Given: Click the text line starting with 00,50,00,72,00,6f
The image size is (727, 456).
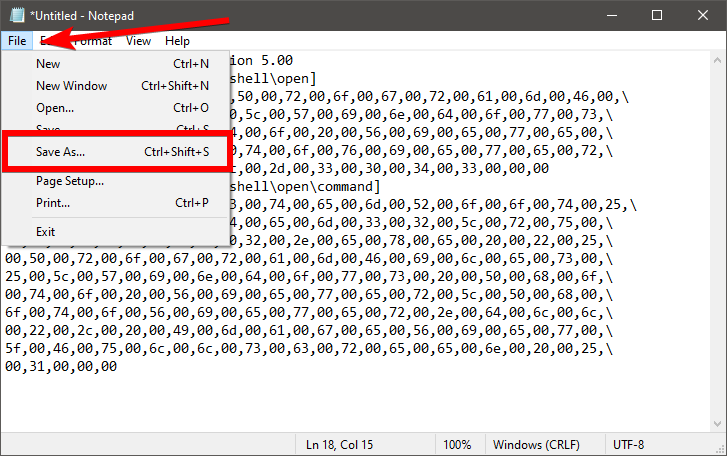Looking at the screenshot, I should [x=309, y=259].
